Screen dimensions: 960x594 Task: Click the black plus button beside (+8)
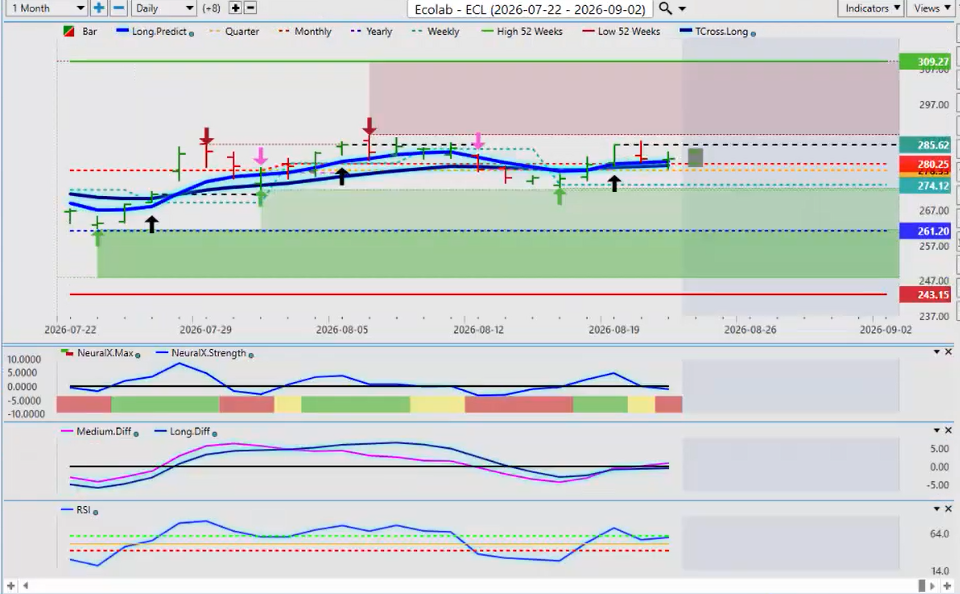click(235, 8)
